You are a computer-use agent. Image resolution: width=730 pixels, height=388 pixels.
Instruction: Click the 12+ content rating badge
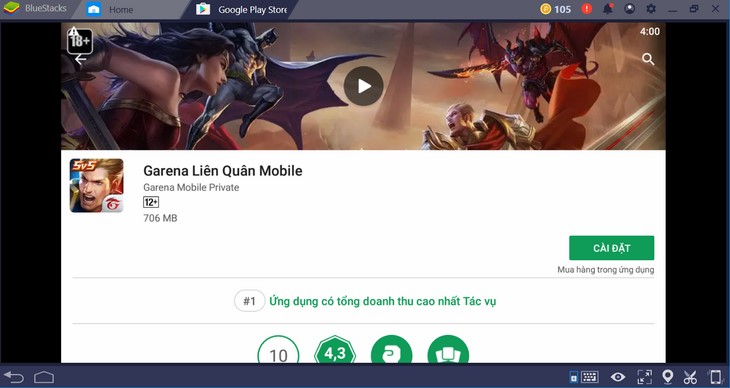point(151,202)
